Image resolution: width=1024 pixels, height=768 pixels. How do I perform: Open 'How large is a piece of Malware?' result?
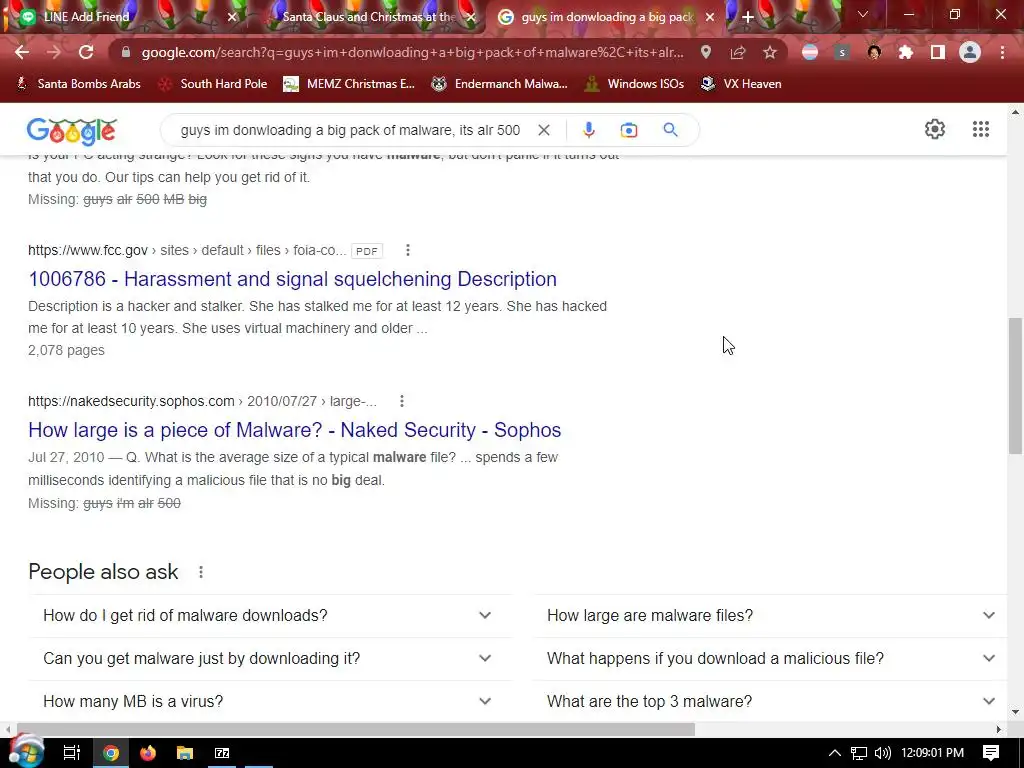click(x=295, y=430)
